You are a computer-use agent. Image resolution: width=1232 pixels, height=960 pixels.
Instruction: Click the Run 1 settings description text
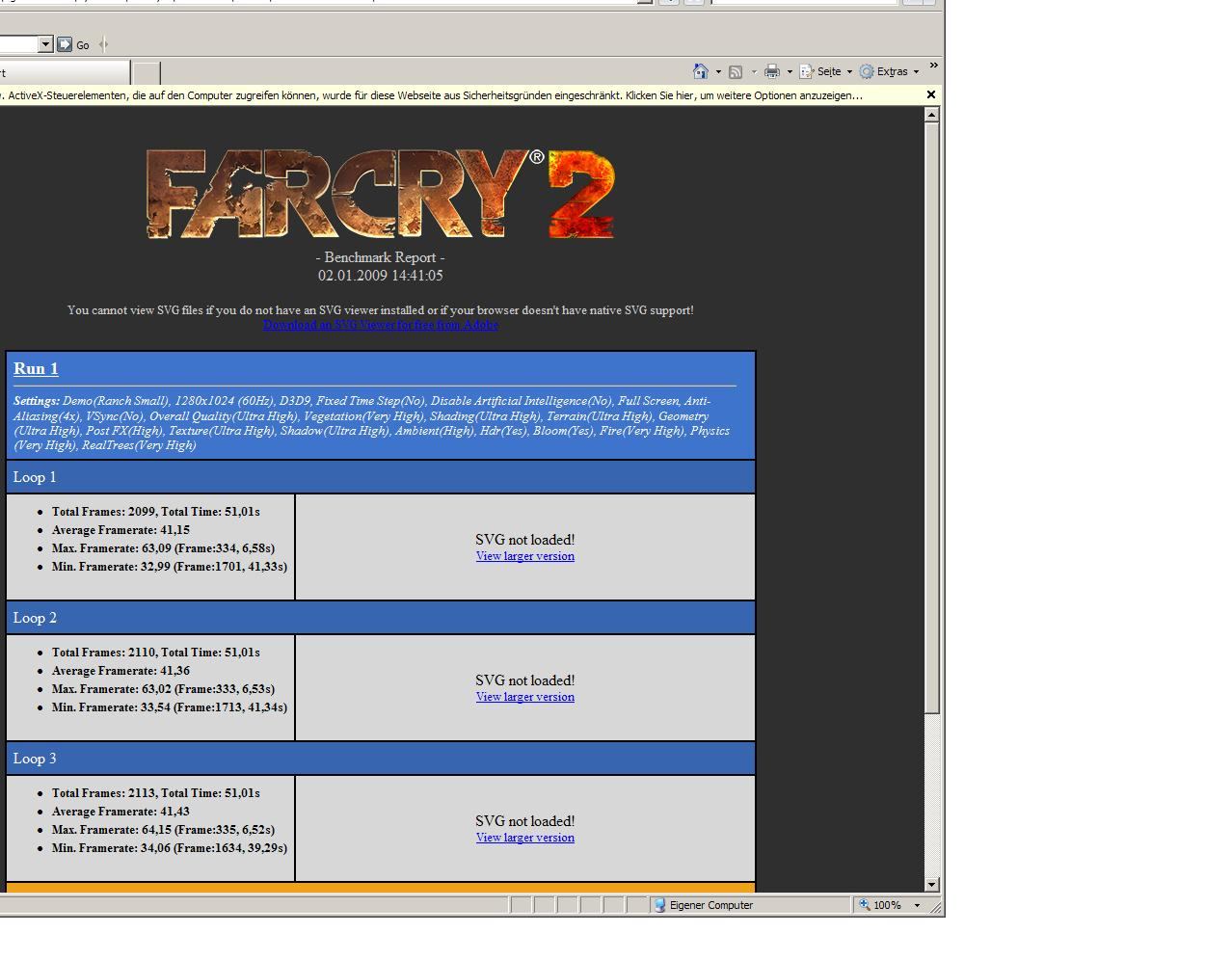(x=371, y=423)
